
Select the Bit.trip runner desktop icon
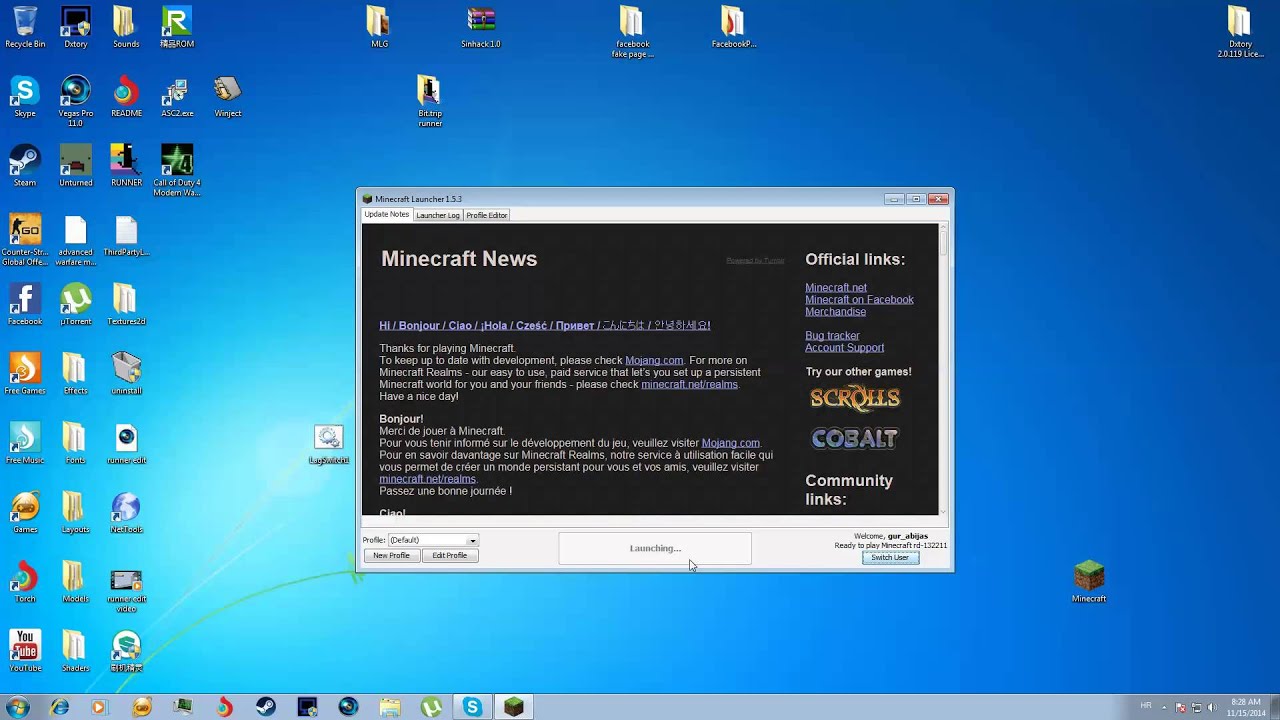point(430,101)
